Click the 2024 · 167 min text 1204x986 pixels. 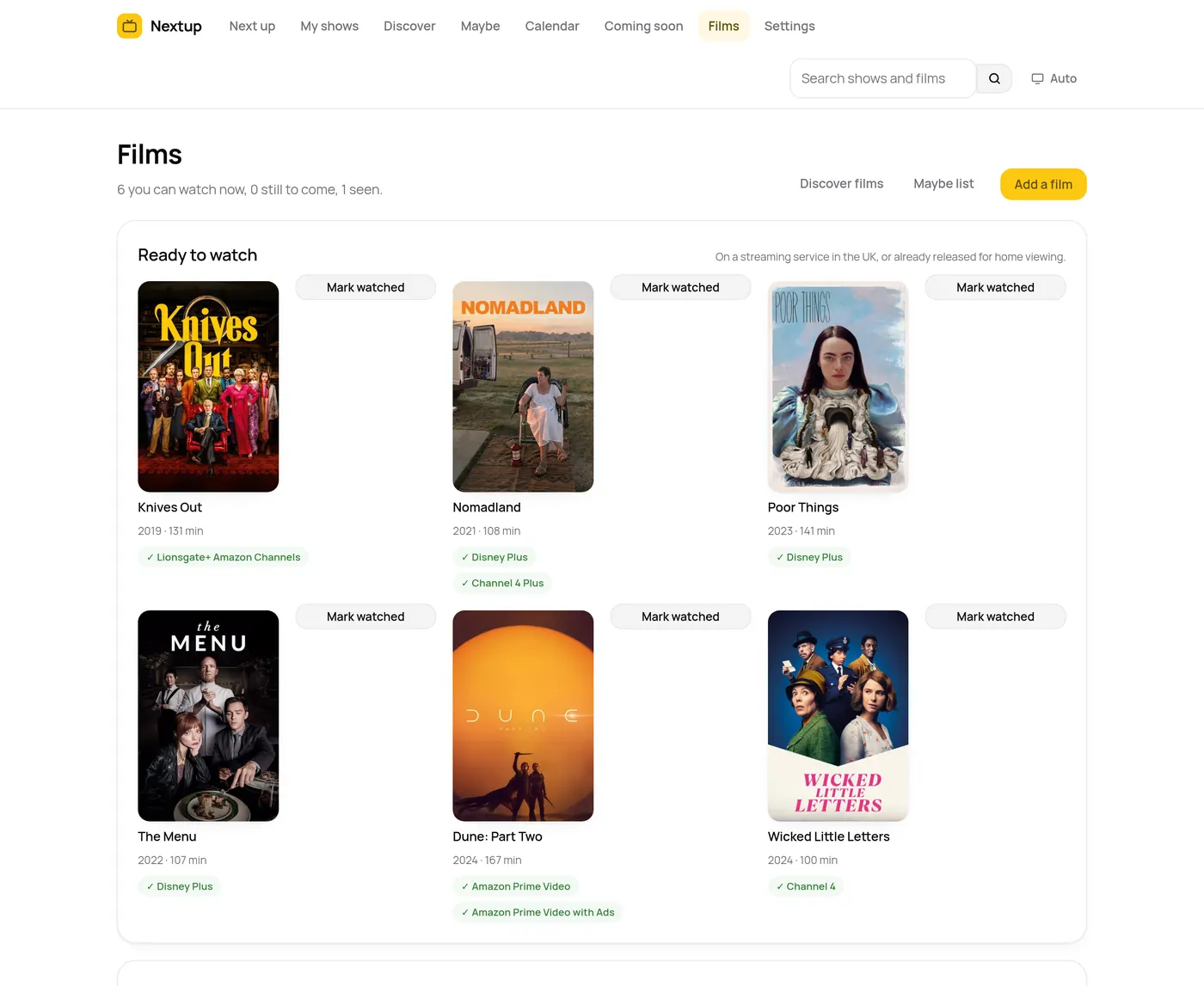pyautogui.click(x=488, y=860)
